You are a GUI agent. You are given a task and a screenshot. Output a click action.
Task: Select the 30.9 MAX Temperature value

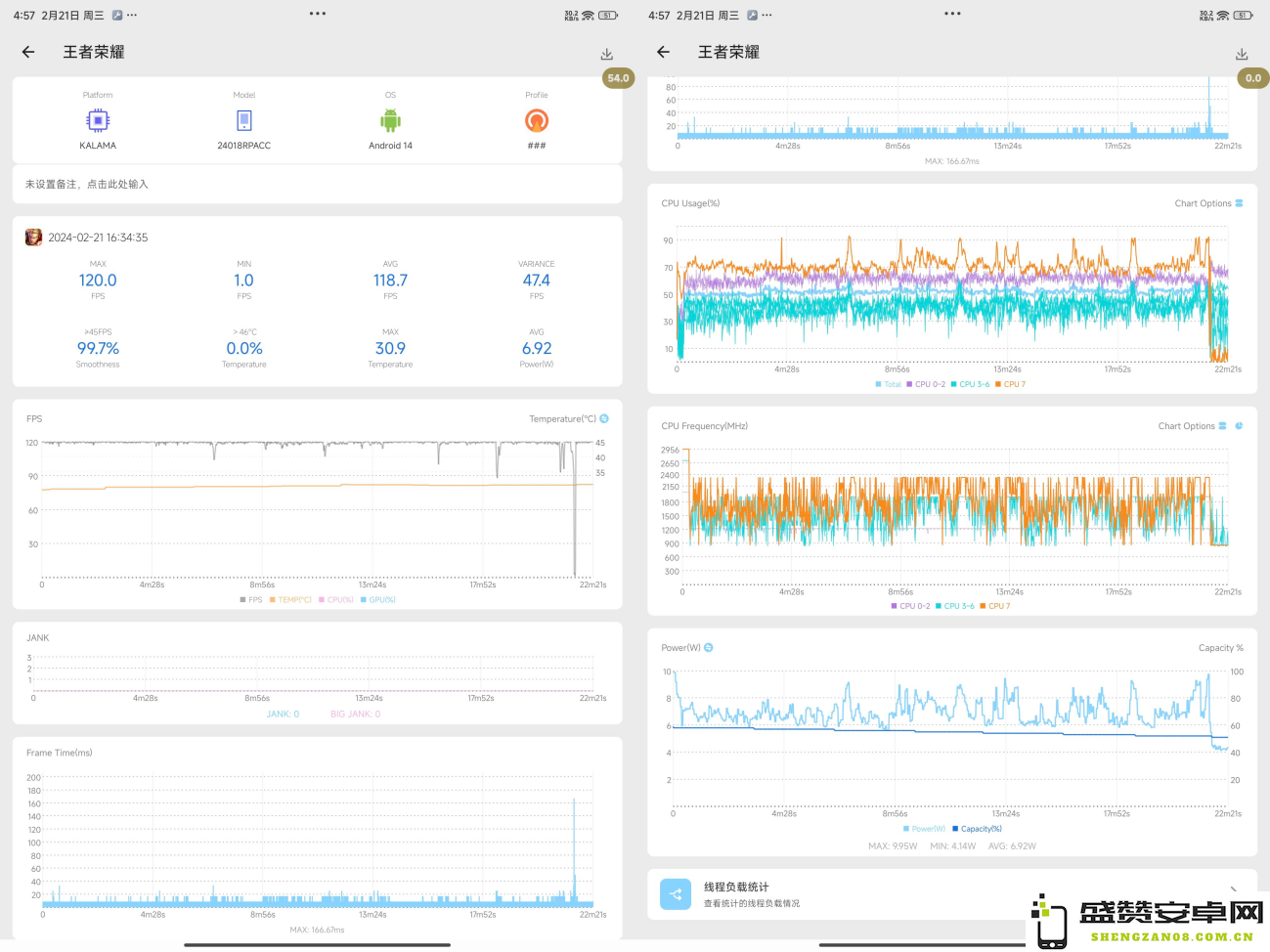click(x=390, y=349)
